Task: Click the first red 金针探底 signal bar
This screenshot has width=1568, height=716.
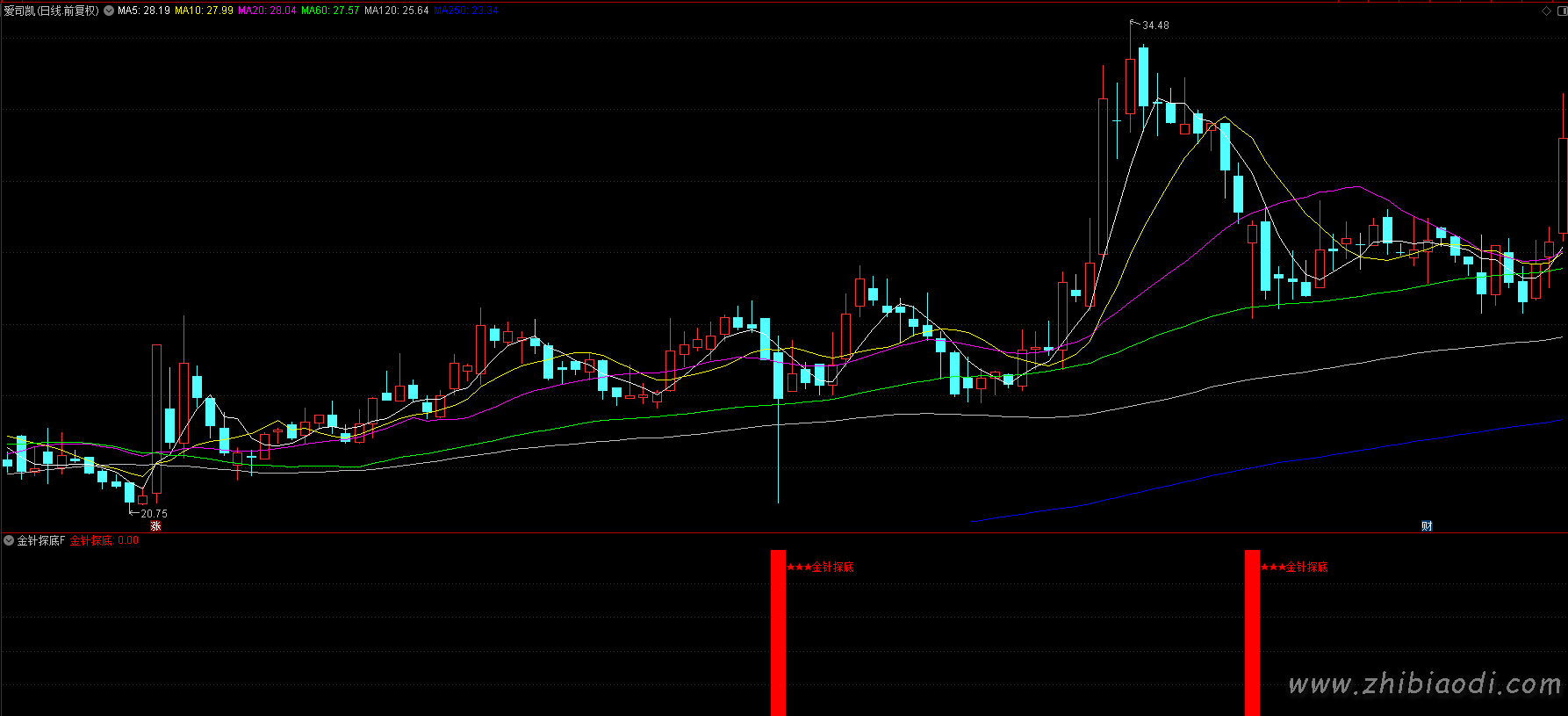Action: click(778, 633)
